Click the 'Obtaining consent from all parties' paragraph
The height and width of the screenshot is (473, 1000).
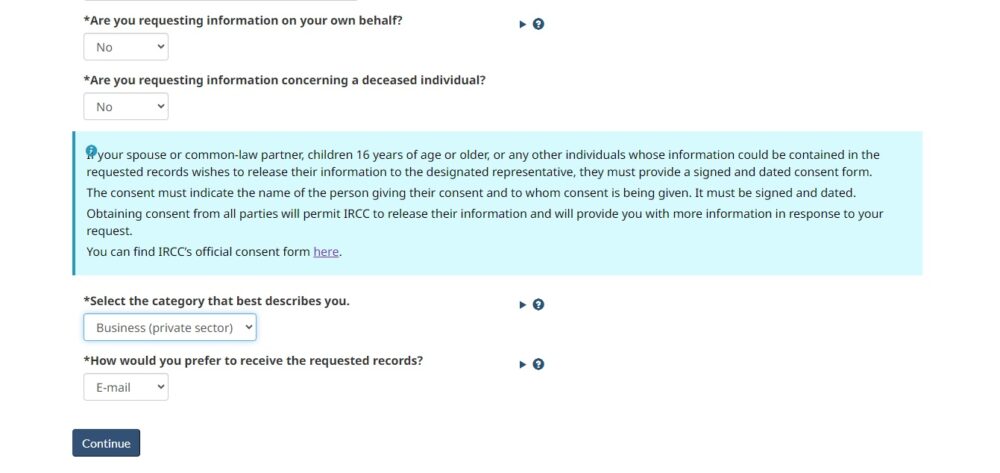[485, 222]
